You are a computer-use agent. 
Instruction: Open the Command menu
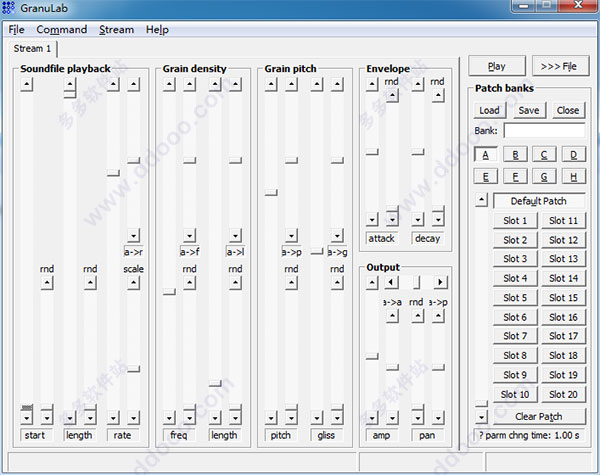coord(62,29)
